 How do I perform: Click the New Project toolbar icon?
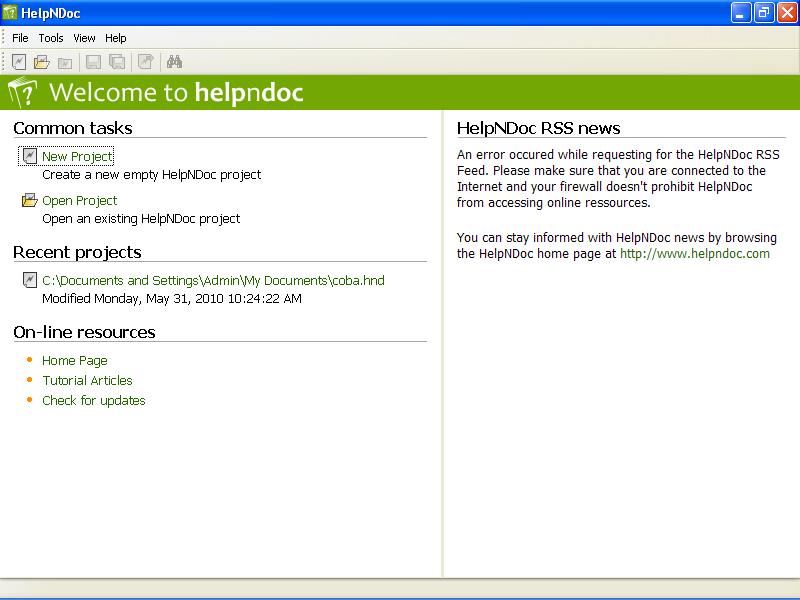(19, 62)
